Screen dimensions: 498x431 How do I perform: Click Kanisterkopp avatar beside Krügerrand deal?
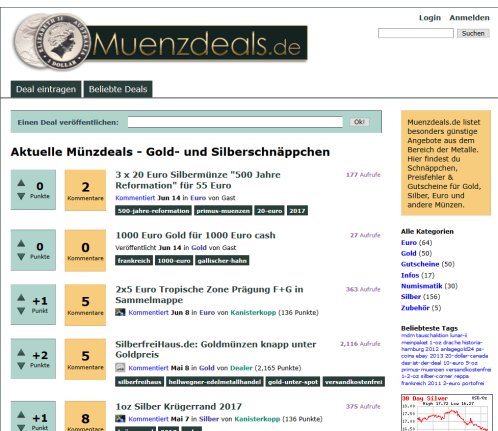click(x=120, y=419)
